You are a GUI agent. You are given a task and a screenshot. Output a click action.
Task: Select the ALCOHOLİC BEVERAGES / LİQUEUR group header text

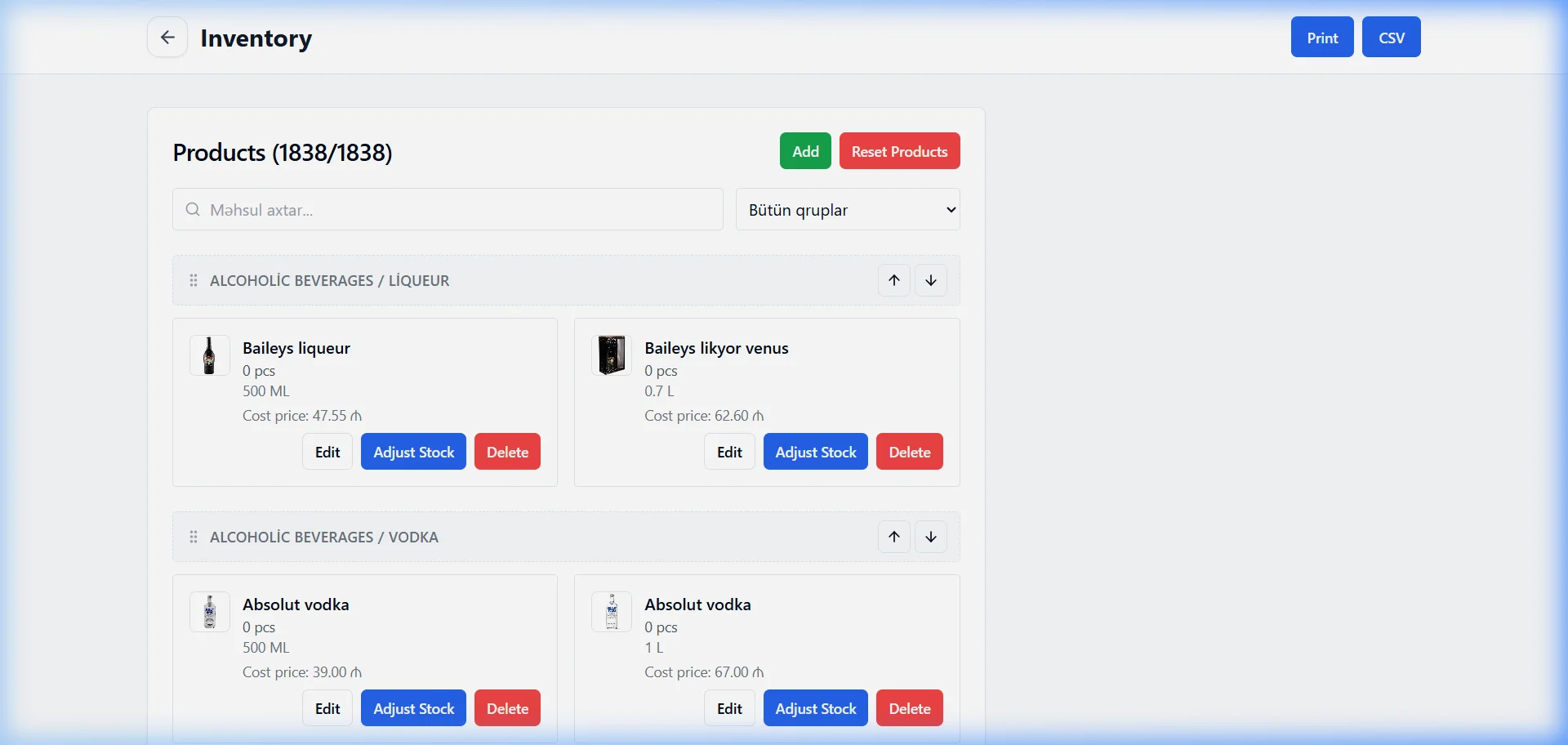[330, 280]
